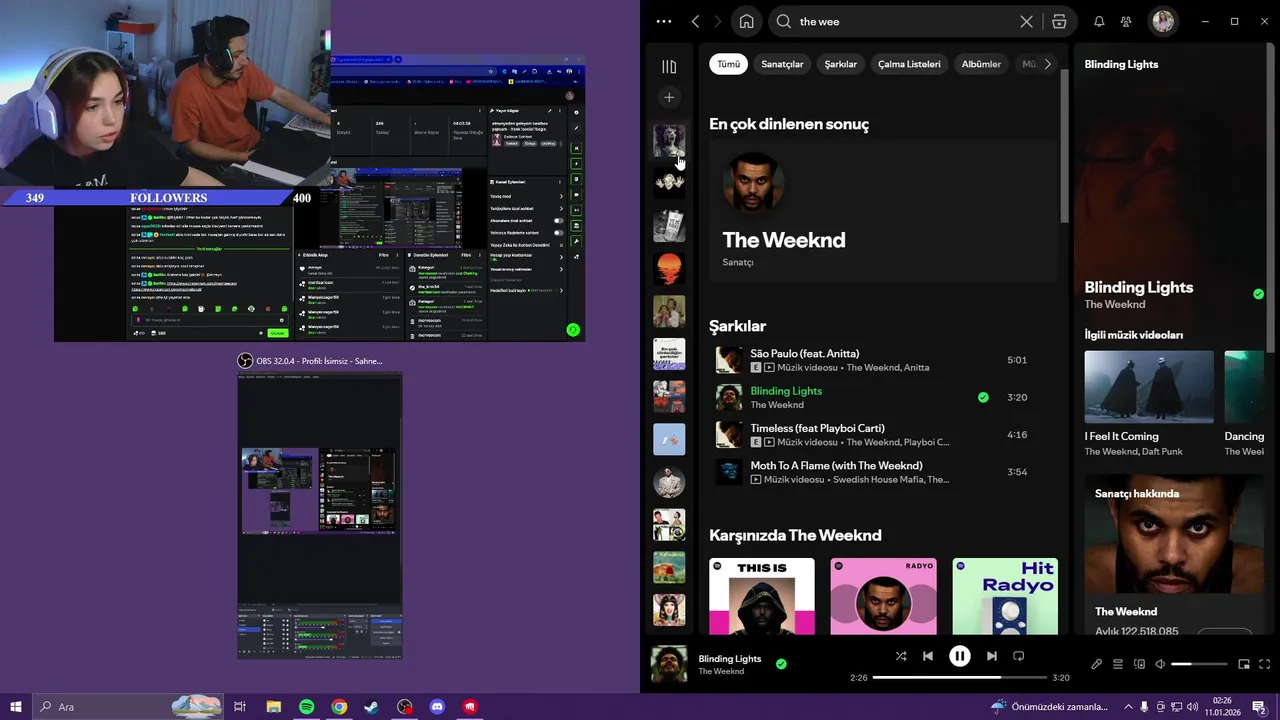Click the search field with 'the wee'
The height and width of the screenshot is (720, 1280).
[x=905, y=21]
